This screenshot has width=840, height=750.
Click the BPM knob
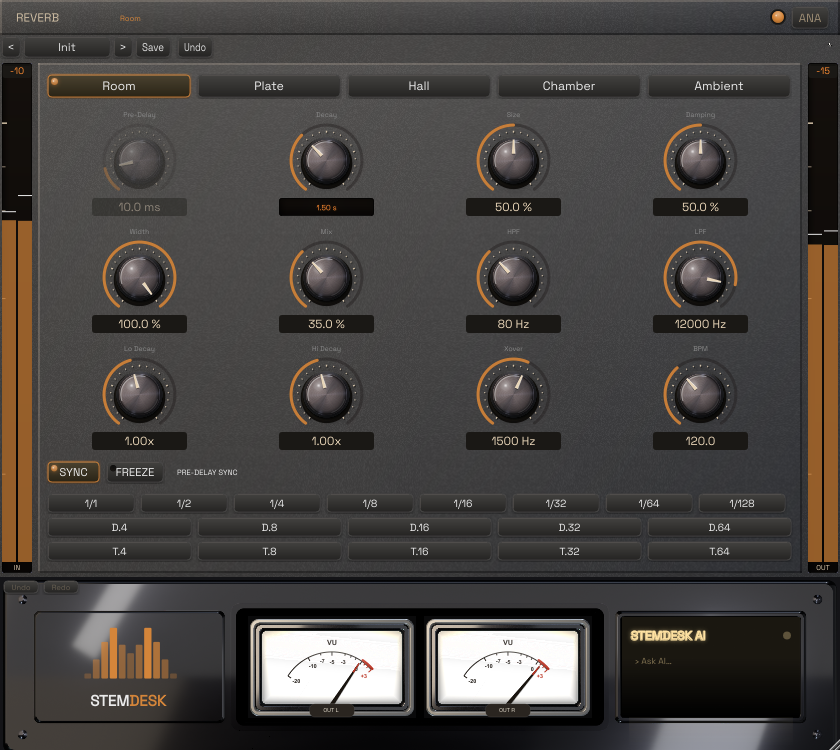[700, 395]
